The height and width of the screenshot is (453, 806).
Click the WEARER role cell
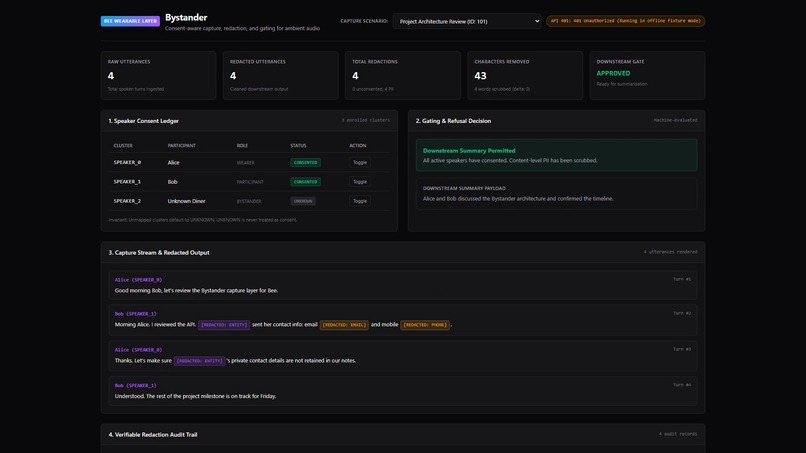245,162
